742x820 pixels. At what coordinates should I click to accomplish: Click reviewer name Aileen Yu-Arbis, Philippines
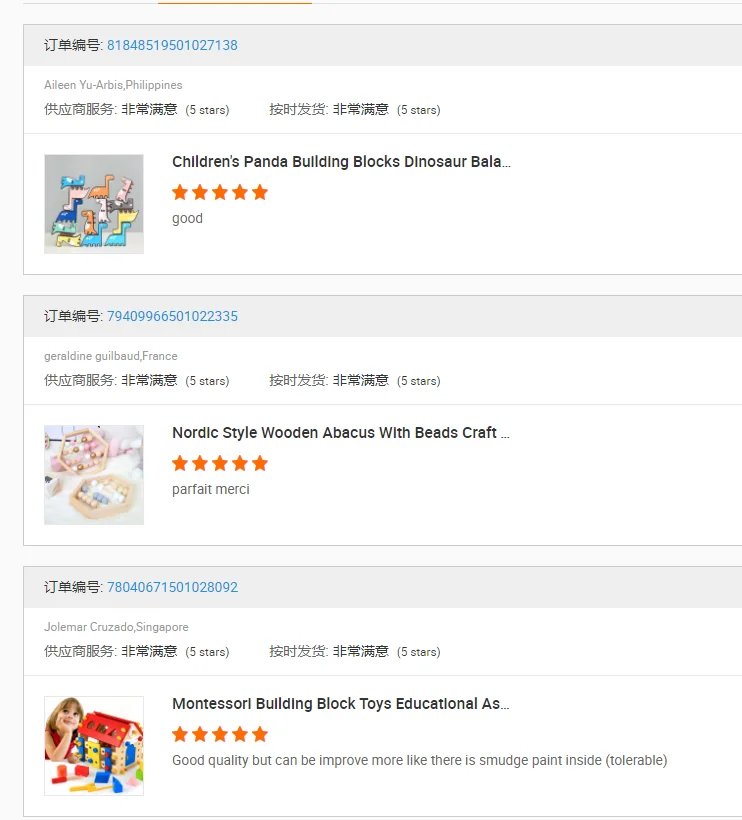click(113, 85)
